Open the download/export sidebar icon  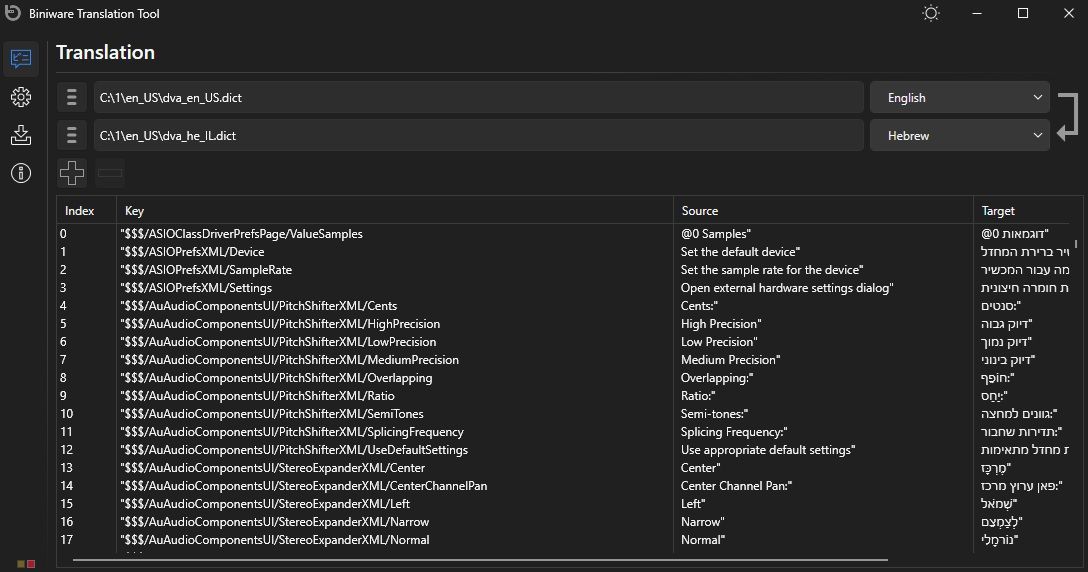(x=21, y=135)
